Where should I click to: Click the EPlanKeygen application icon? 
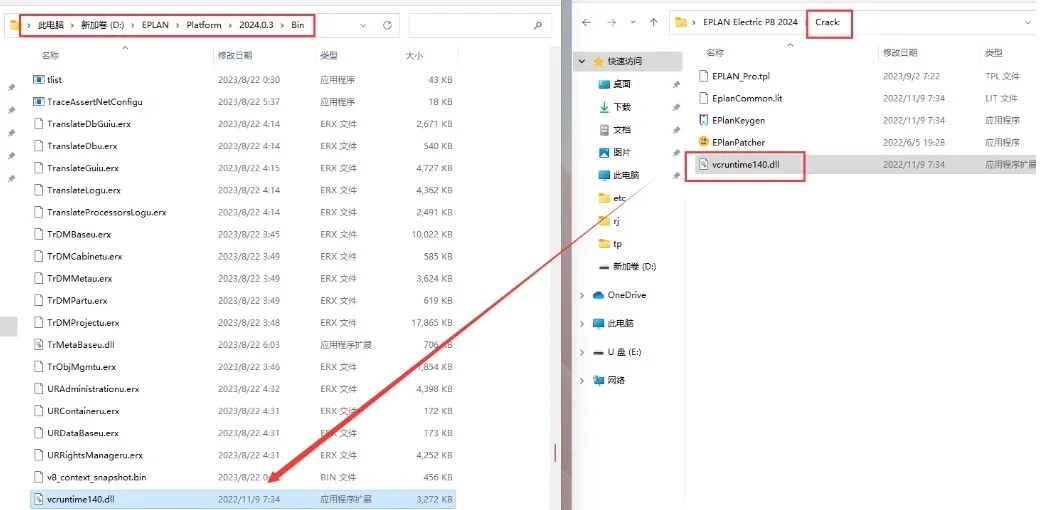704,120
